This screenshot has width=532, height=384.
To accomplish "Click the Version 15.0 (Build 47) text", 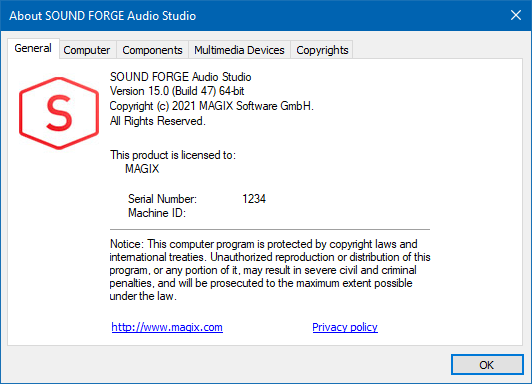I will click(x=177, y=91).
